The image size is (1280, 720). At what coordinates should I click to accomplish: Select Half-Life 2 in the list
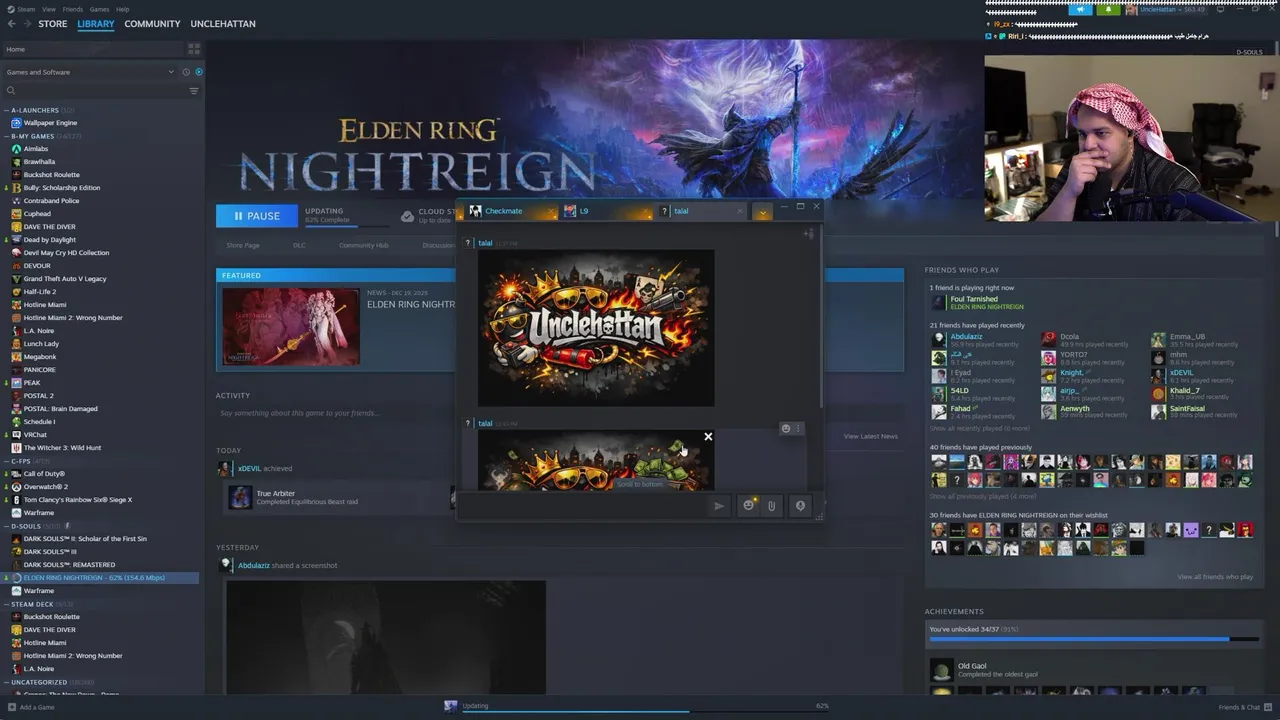(x=40, y=292)
